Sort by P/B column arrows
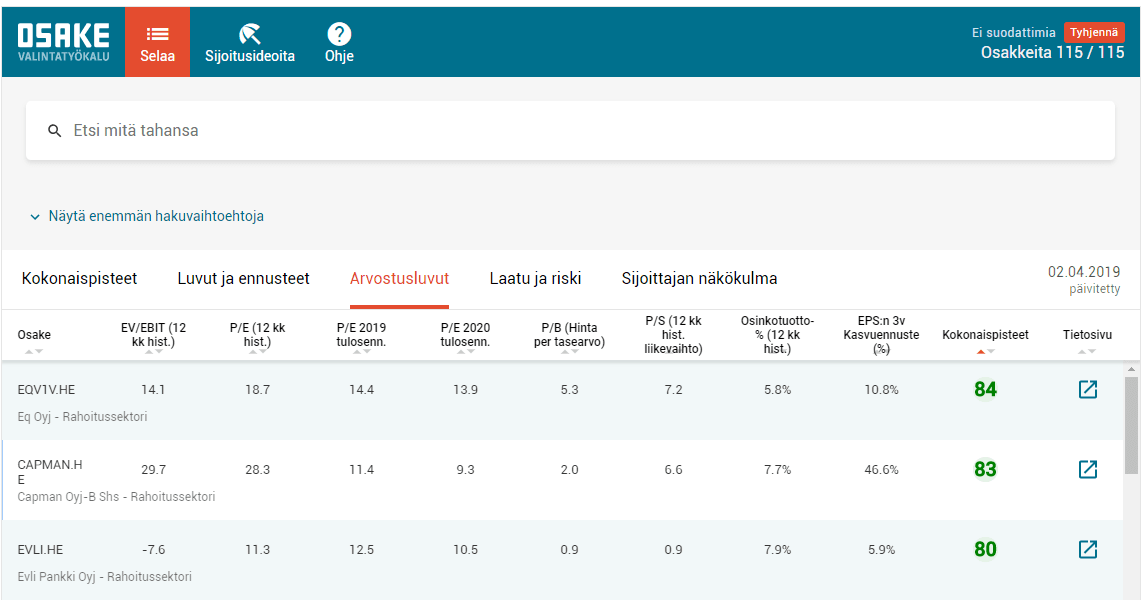The width and height of the screenshot is (1144, 600). point(570,352)
